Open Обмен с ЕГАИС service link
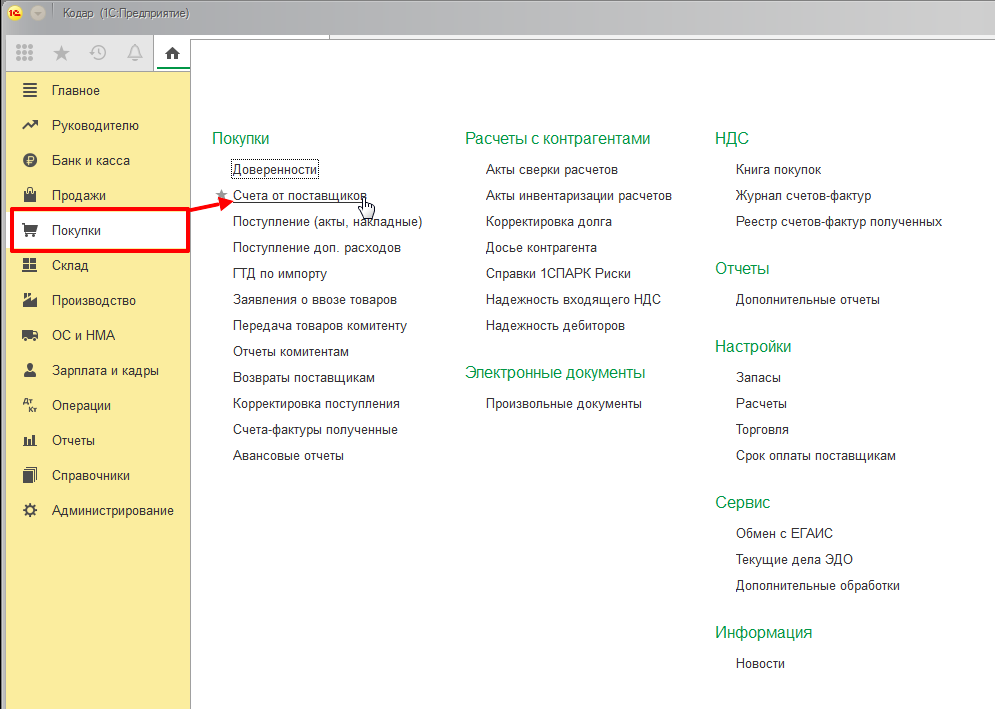Screen dimensions: 995x709 (x=783, y=533)
